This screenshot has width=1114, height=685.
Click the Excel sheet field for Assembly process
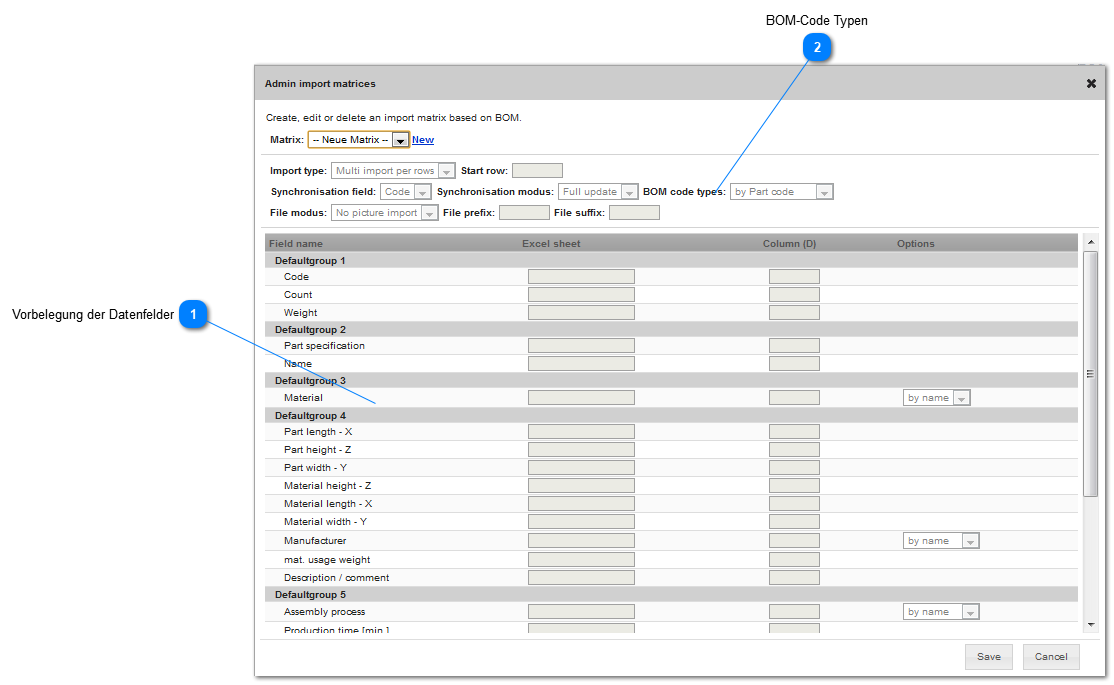(x=581, y=612)
